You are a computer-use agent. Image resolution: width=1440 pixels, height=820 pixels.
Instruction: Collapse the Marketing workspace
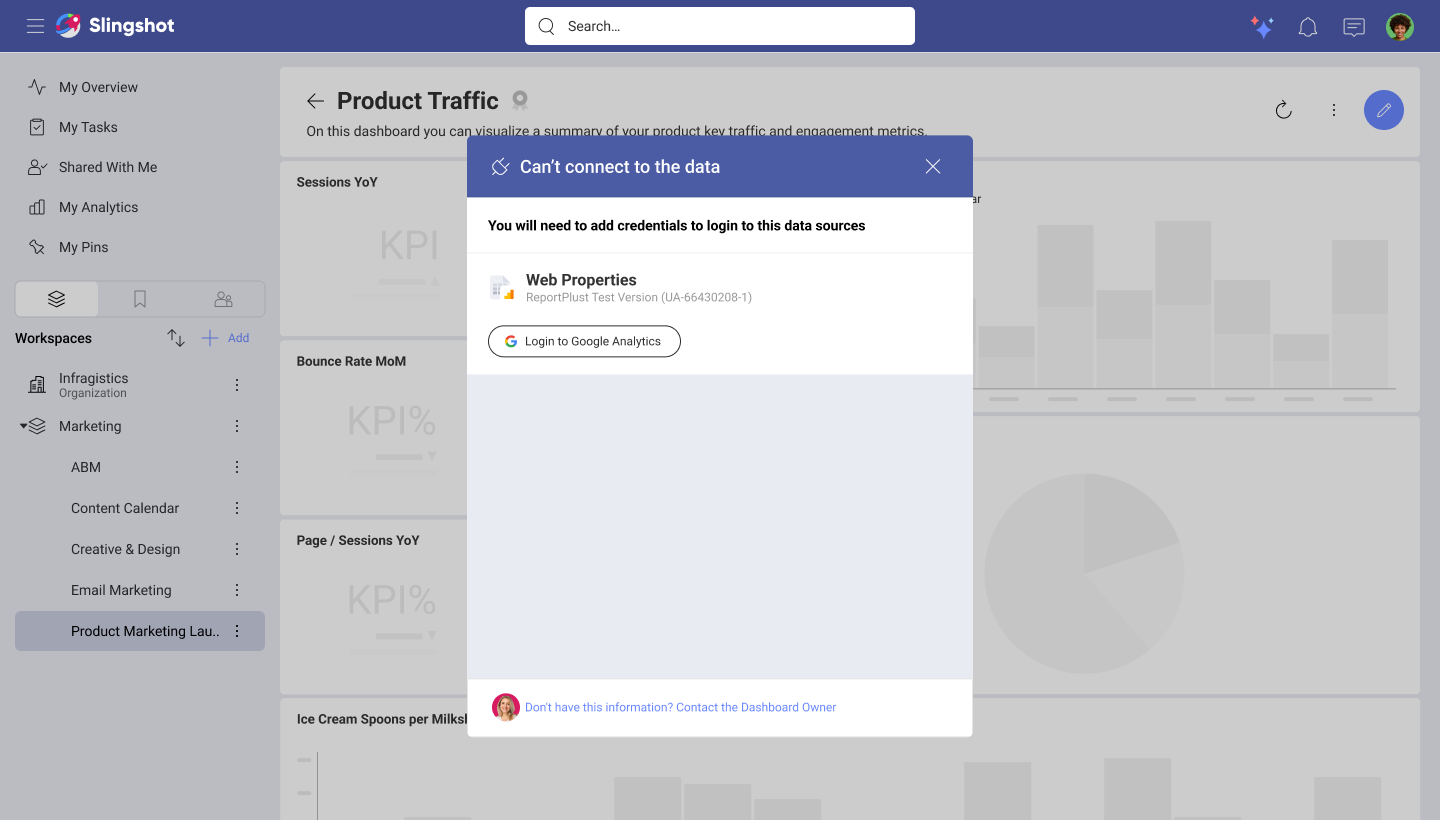click(24, 426)
